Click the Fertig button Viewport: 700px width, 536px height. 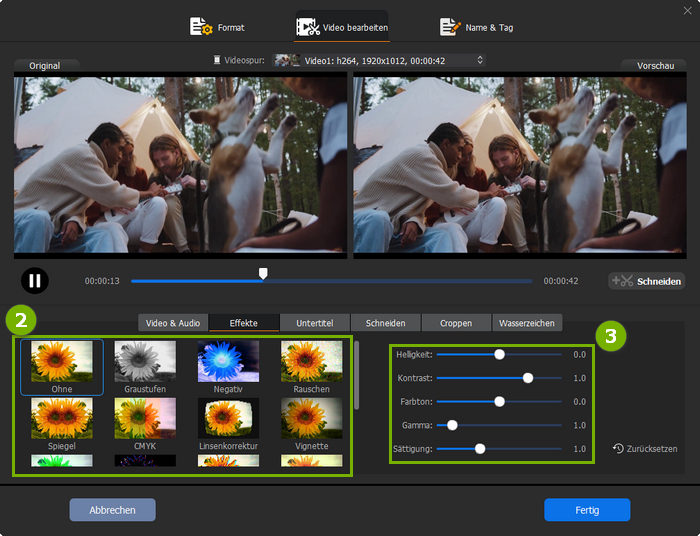587,510
